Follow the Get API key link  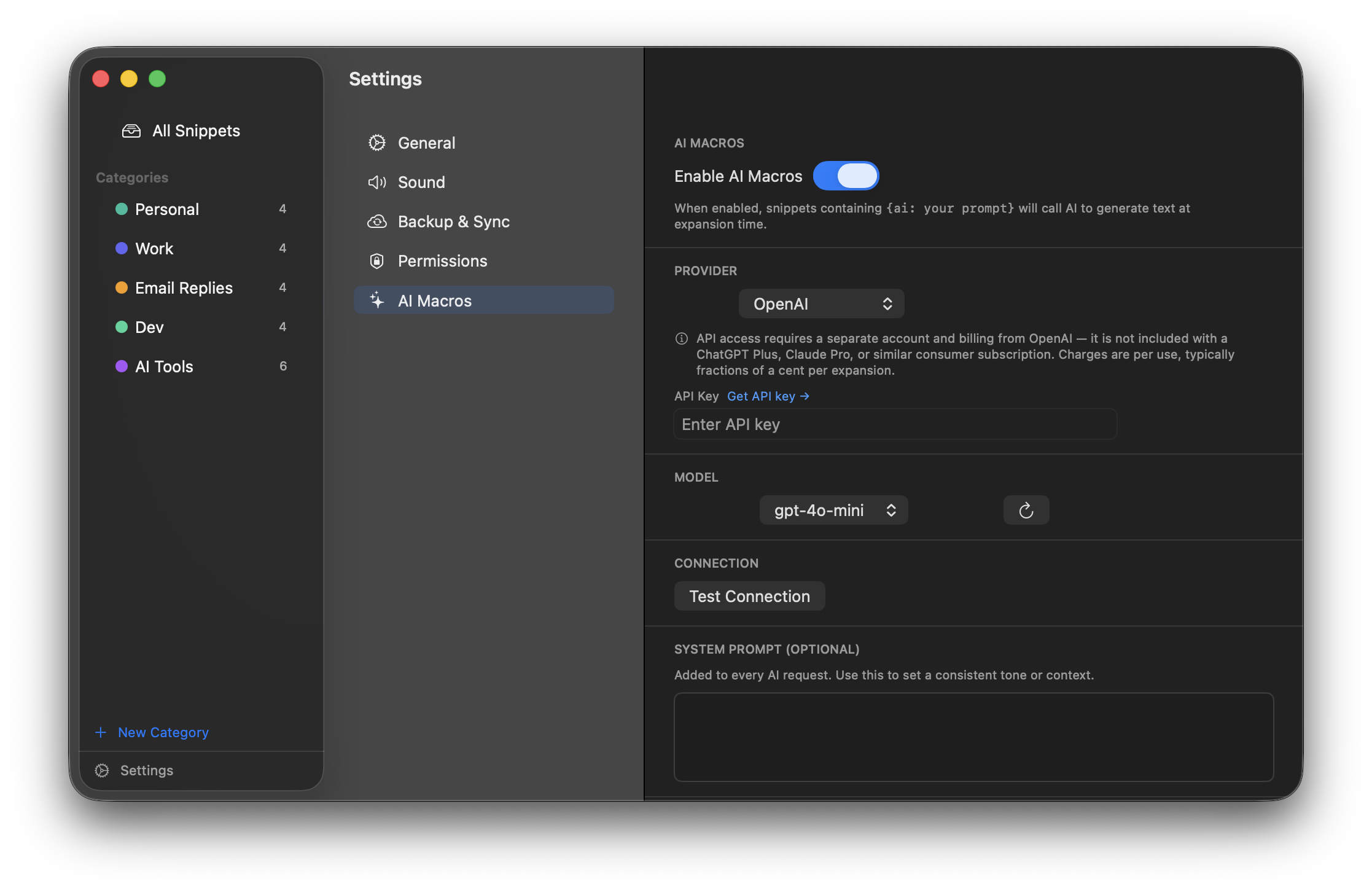[768, 396]
